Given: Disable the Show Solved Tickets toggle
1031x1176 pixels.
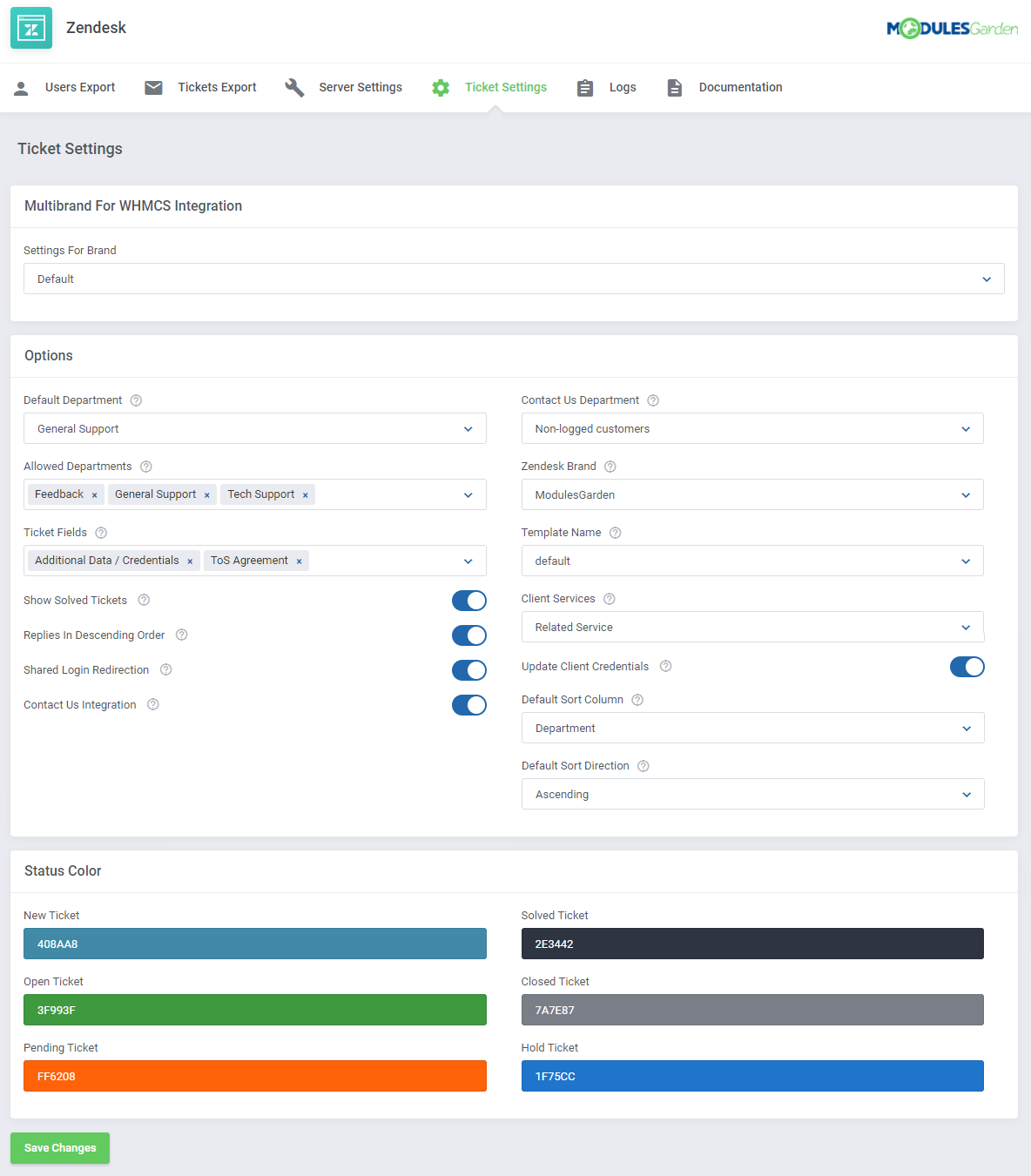Looking at the screenshot, I should [x=469, y=600].
